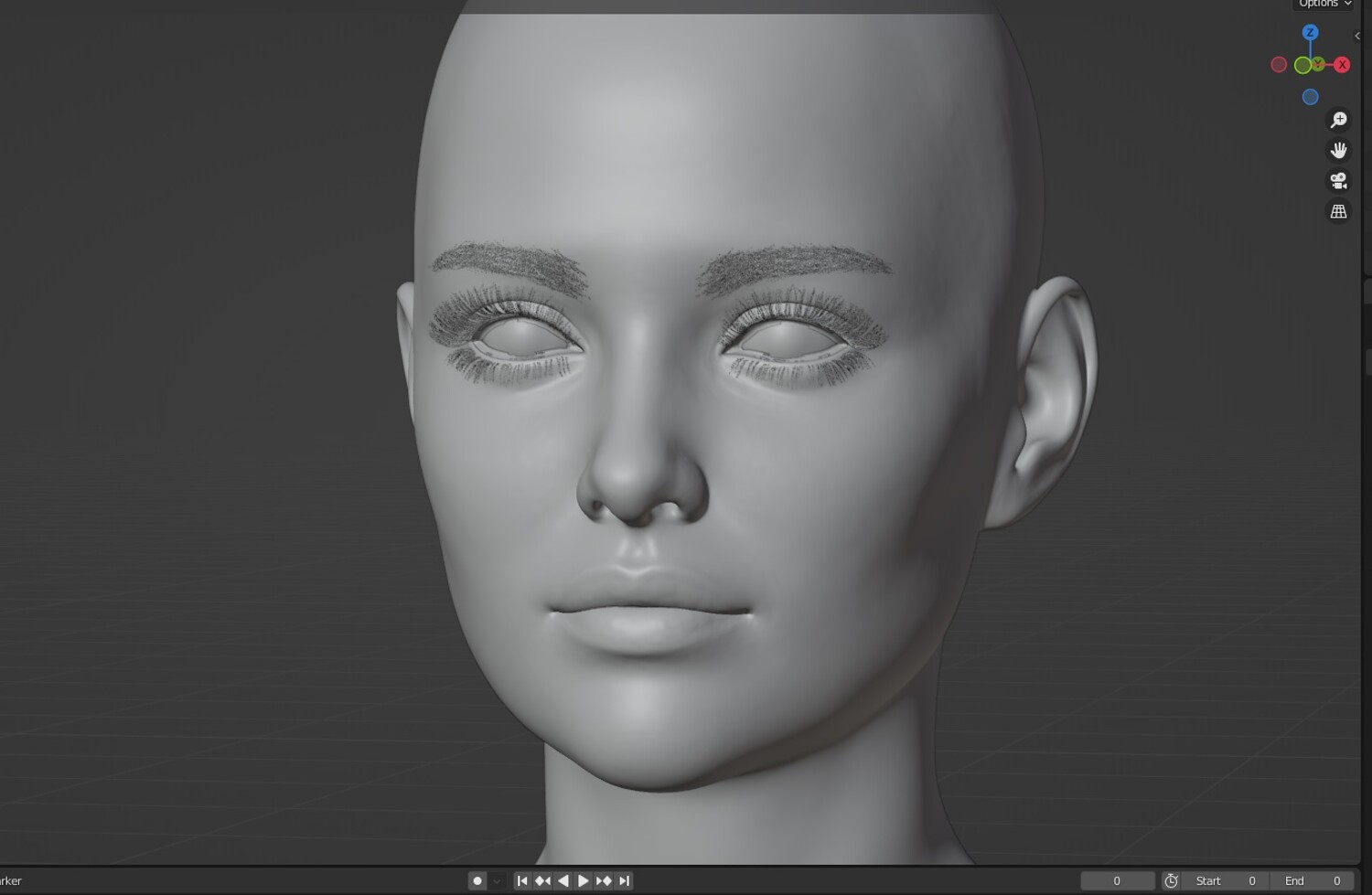Toggle the preview range clock icon
This screenshot has height=895, width=1372.
1171,881
